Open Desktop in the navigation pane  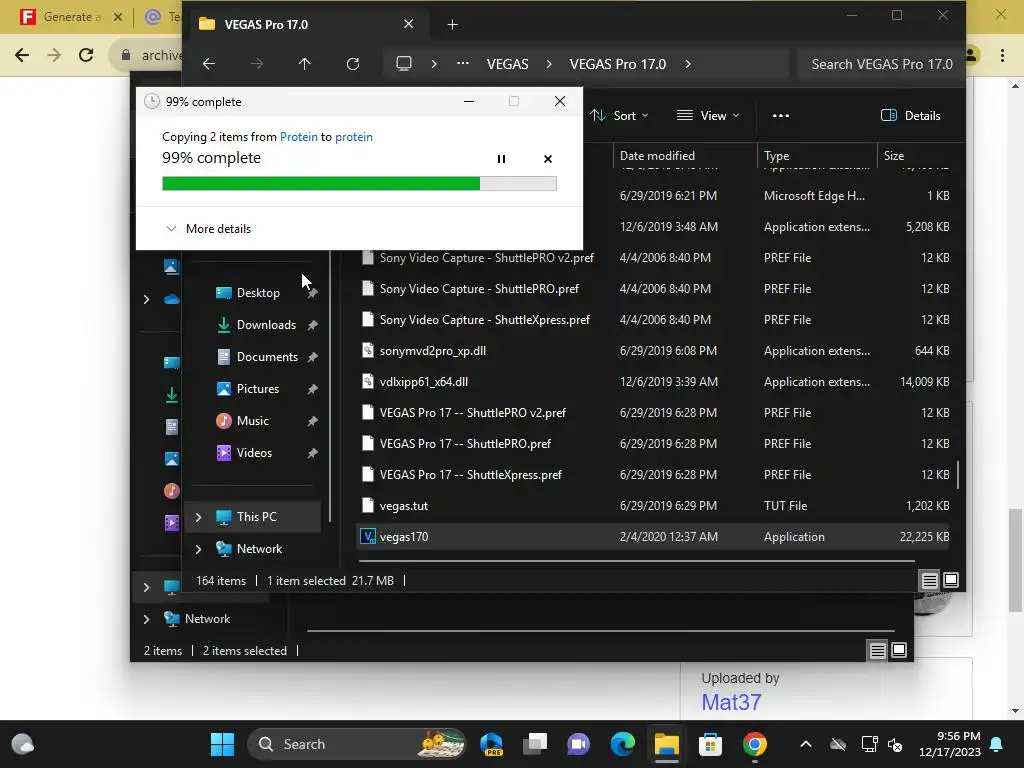[x=257, y=293]
